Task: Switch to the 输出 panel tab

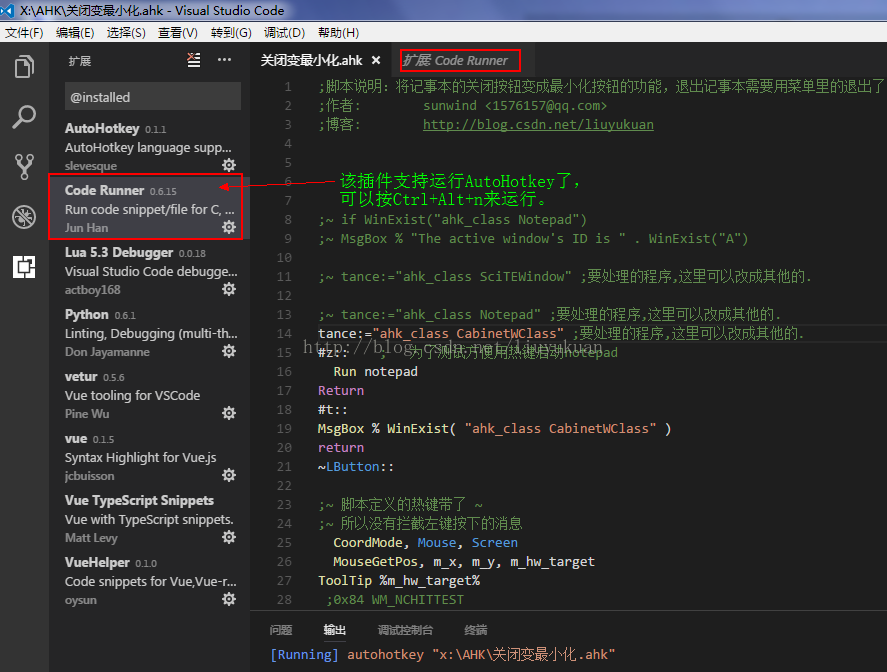Action: (x=334, y=630)
